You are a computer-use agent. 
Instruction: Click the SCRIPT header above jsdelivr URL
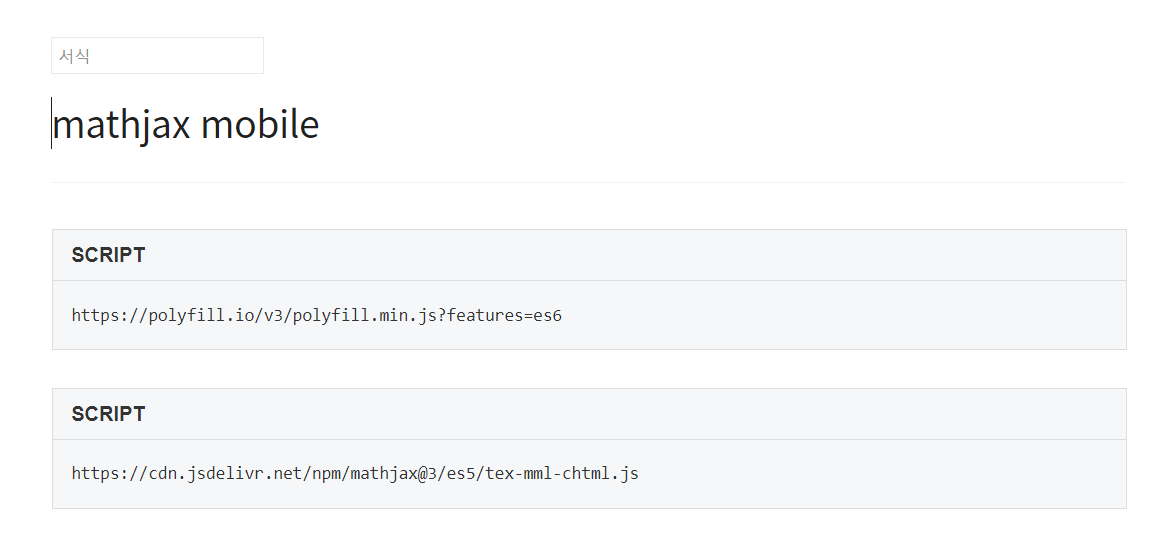589,414
